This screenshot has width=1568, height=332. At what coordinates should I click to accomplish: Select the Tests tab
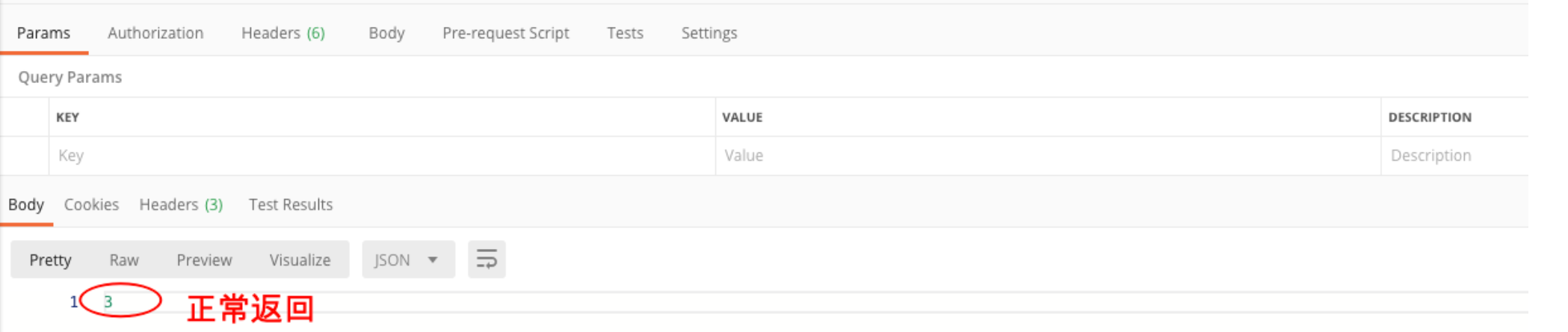[x=625, y=33]
